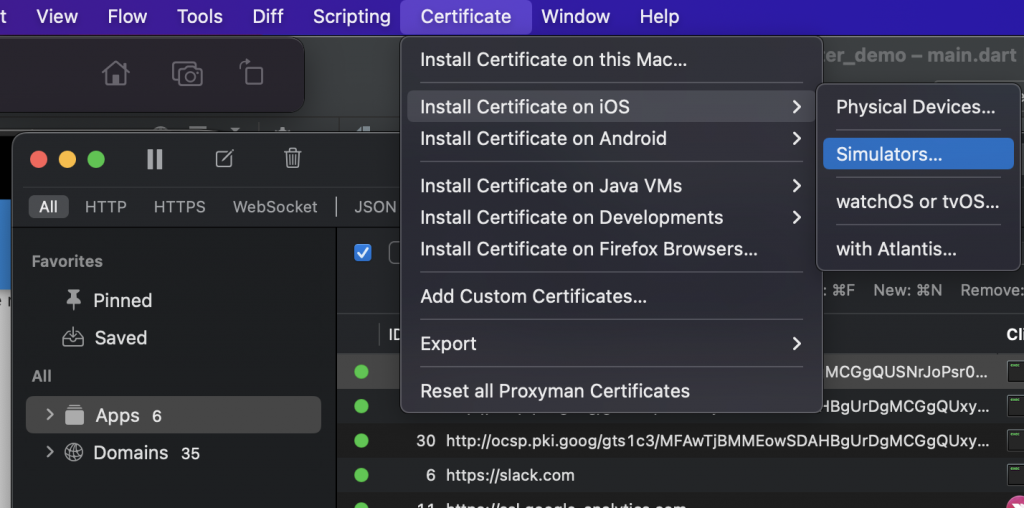The height and width of the screenshot is (508, 1024).
Task: Select the HTTPS filter tab
Action: click(180, 207)
